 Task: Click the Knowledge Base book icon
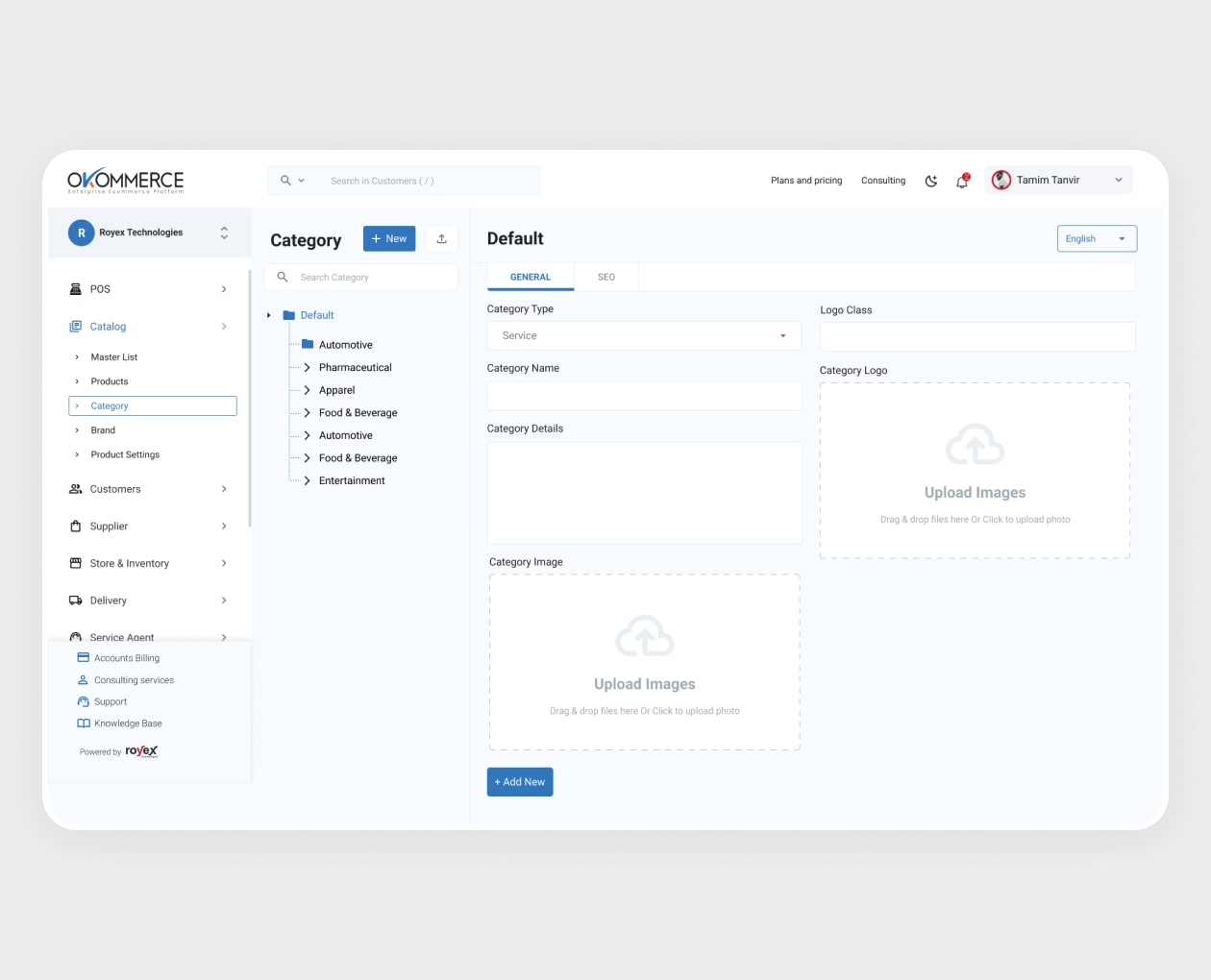[x=84, y=723]
